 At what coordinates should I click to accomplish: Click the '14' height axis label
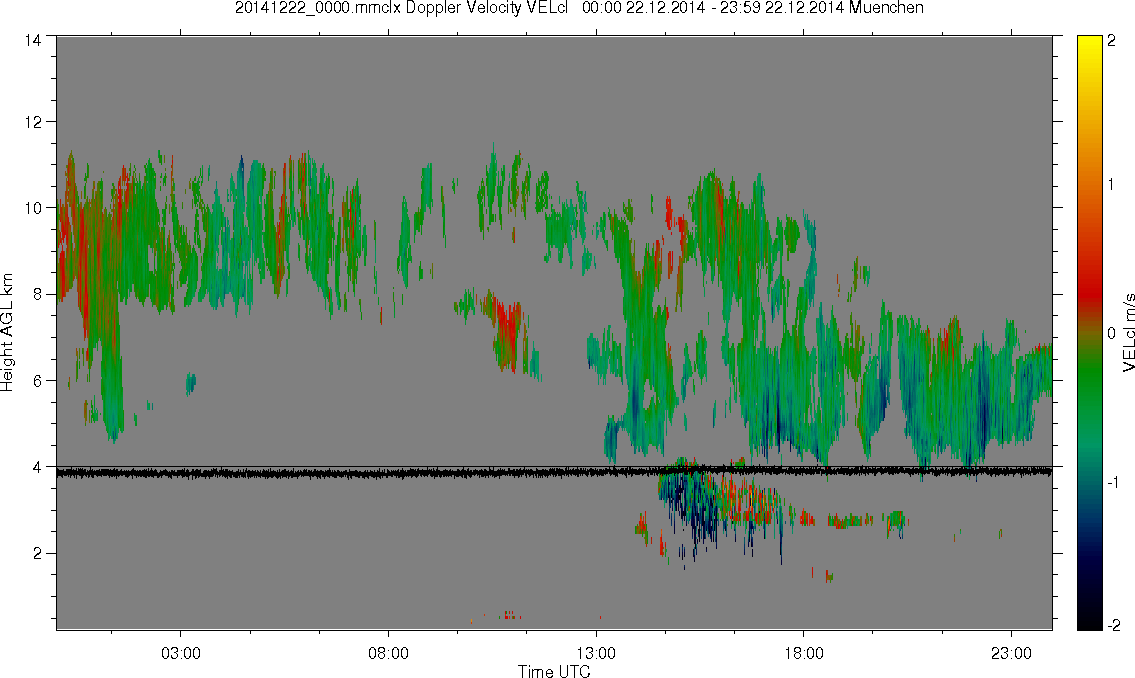tap(33, 41)
